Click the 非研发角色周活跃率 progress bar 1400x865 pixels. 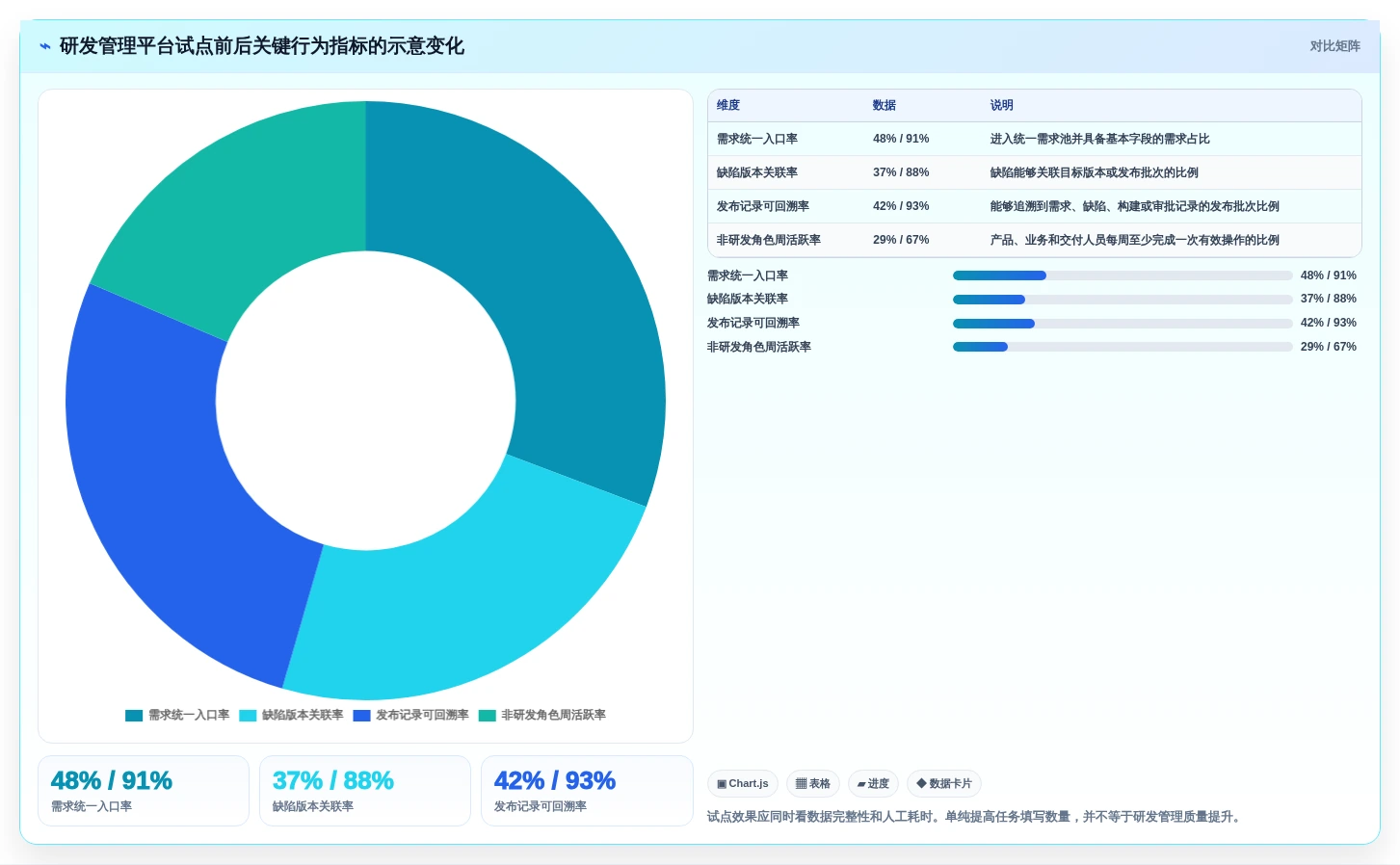(1123, 347)
